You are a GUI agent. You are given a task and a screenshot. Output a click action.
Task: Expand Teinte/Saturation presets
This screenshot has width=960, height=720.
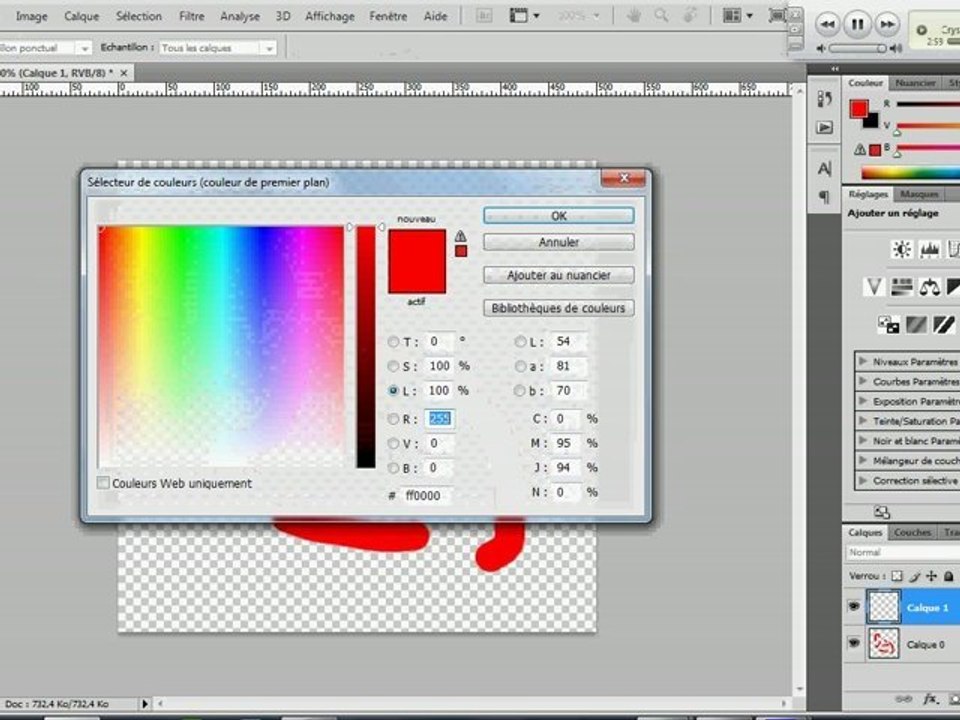click(863, 421)
